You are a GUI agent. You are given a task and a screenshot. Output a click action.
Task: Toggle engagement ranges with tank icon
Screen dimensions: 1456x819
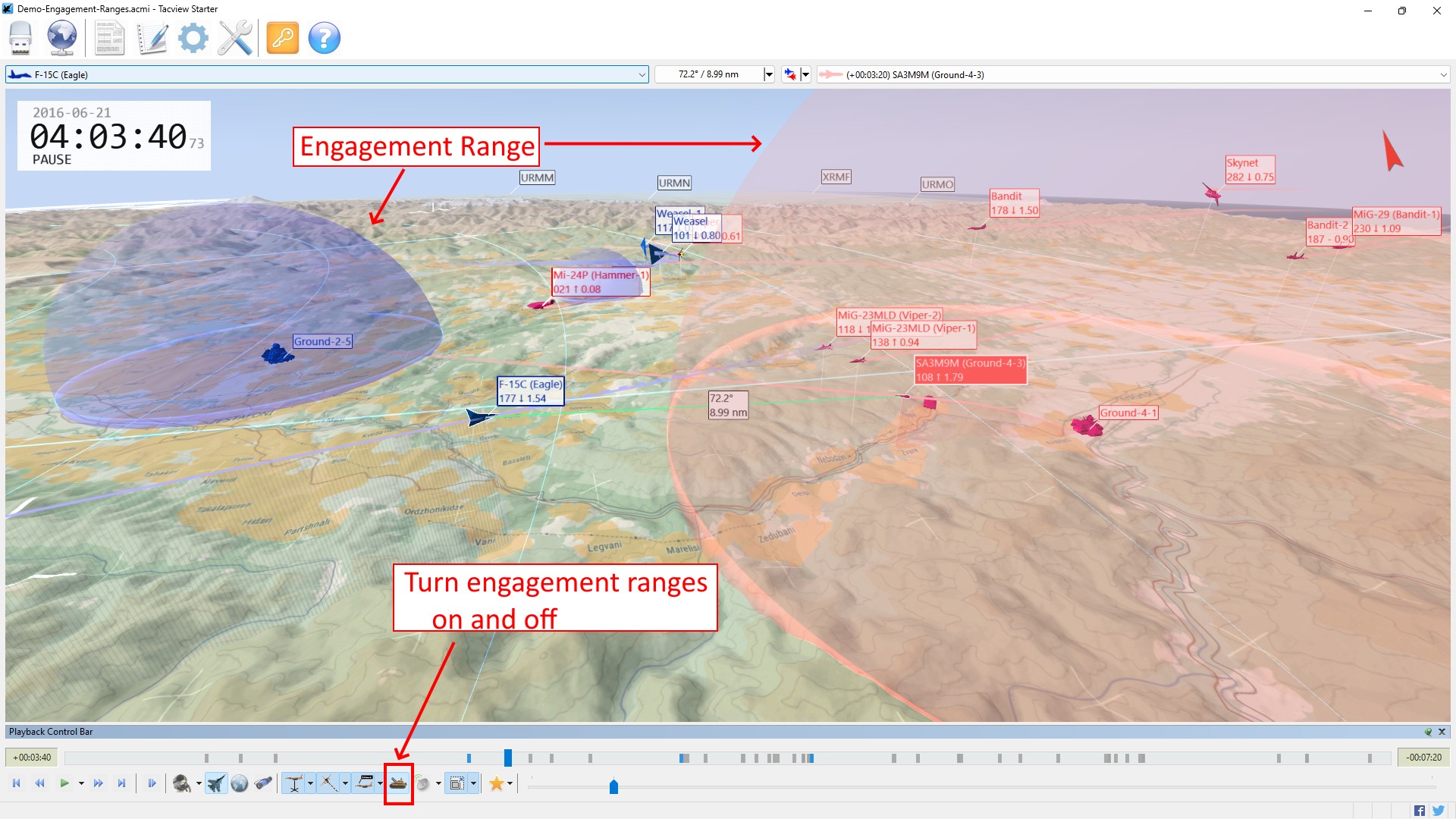398,783
